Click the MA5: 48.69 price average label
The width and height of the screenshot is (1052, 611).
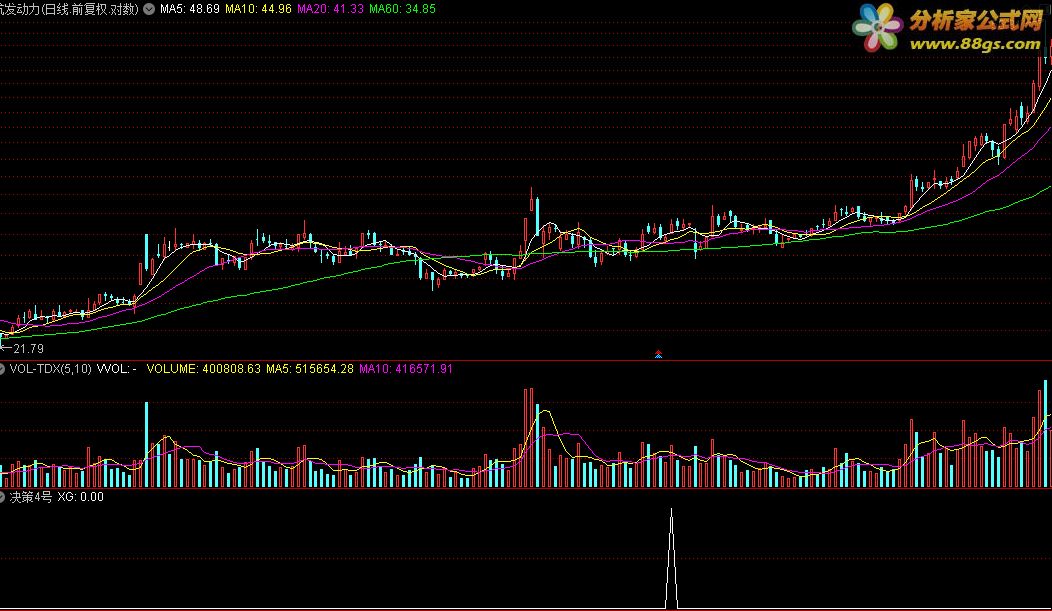coord(190,9)
